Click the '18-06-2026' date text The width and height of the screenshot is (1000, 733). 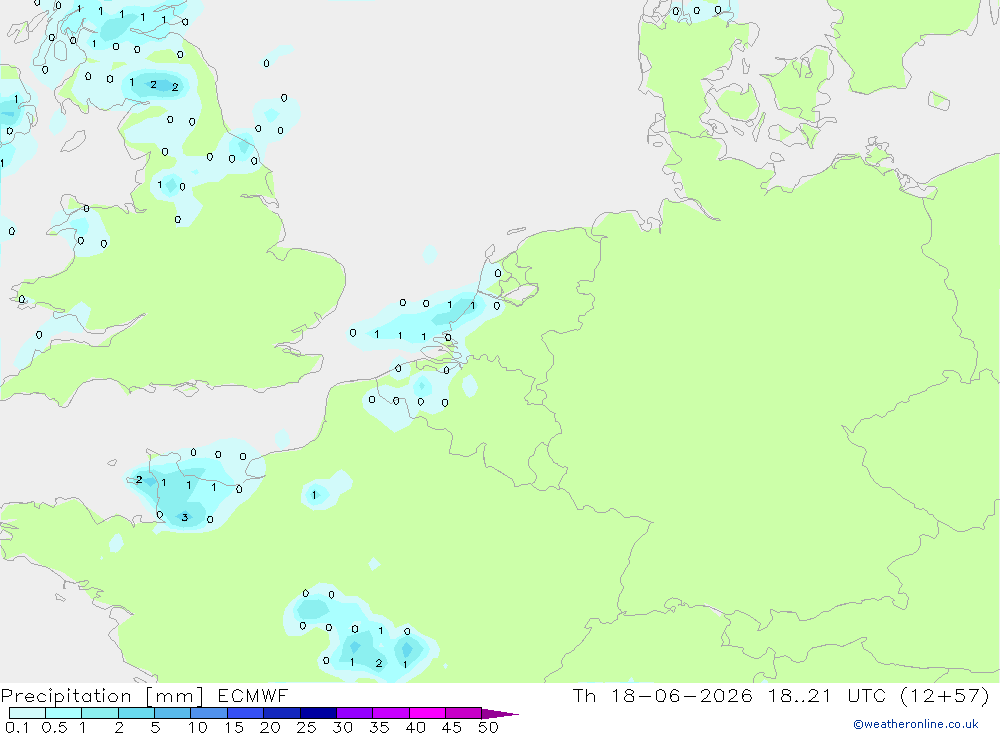(682, 695)
